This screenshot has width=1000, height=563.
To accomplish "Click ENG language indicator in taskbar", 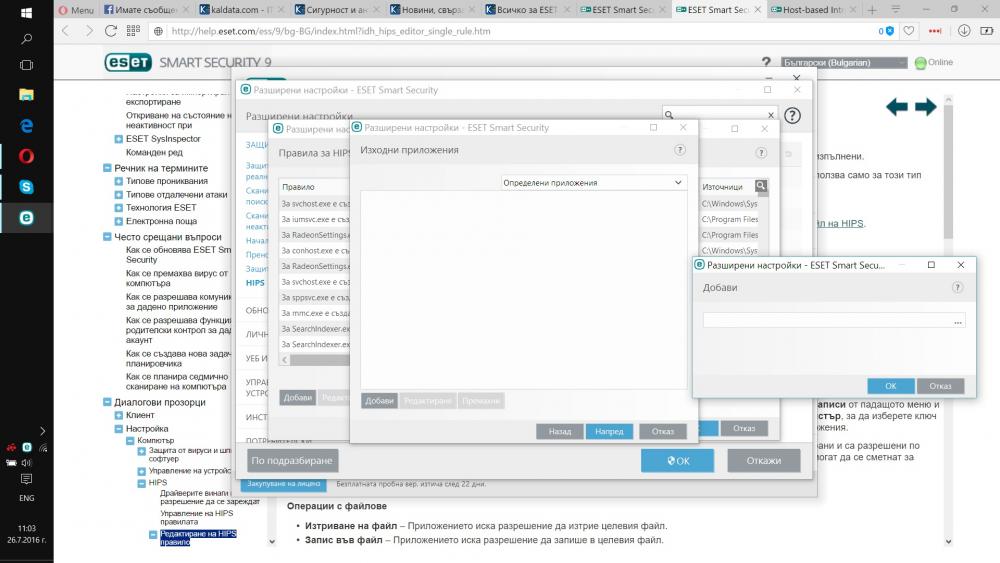I will click(x=26, y=498).
